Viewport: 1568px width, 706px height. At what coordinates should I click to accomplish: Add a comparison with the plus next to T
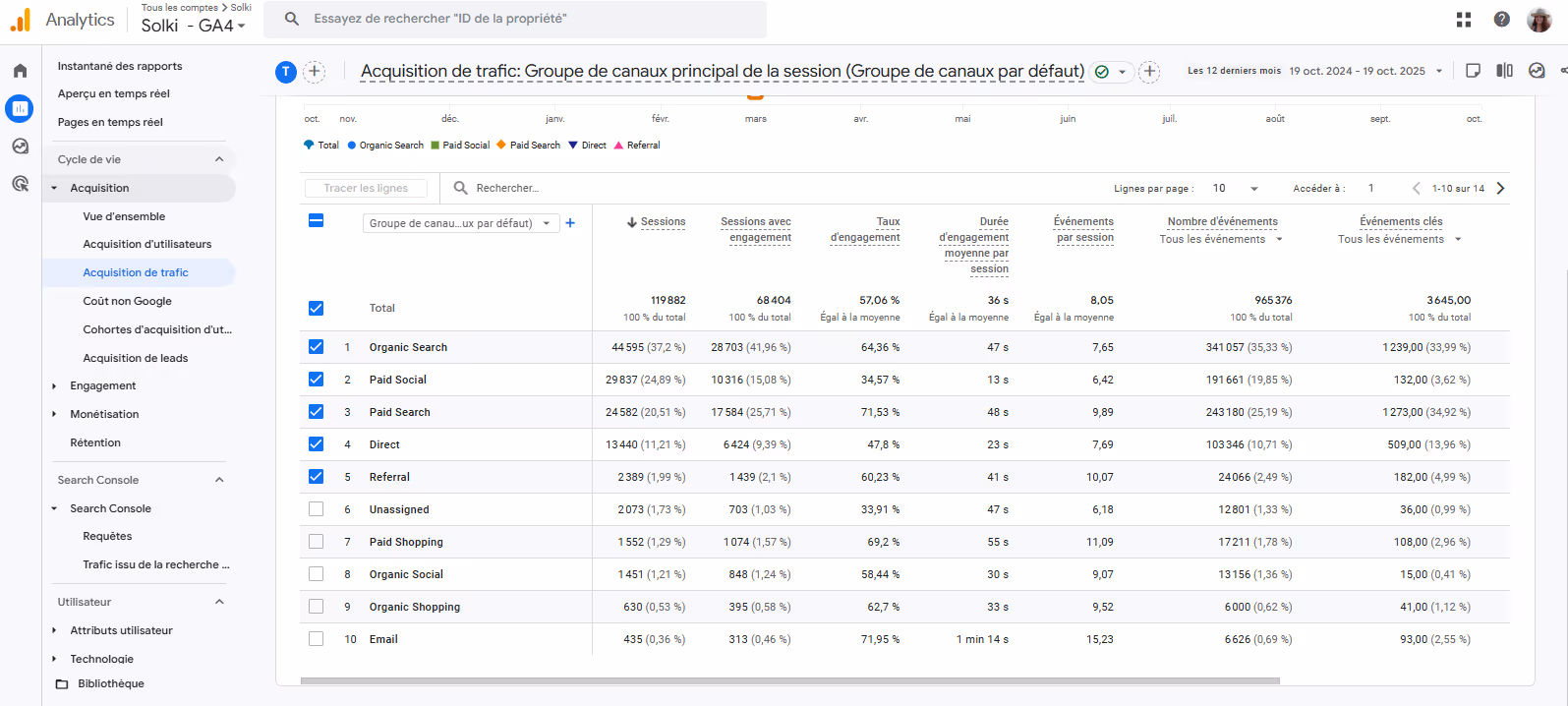315,71
